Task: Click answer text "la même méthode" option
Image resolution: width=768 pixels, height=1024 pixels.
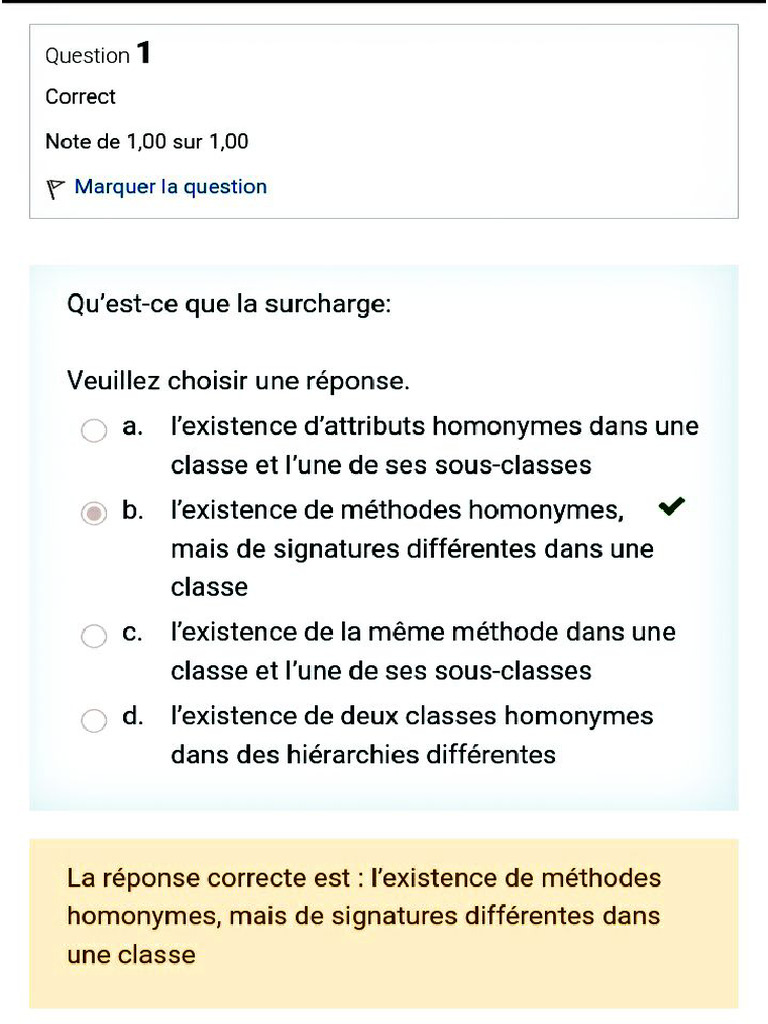Action: [x=422, y=651]
